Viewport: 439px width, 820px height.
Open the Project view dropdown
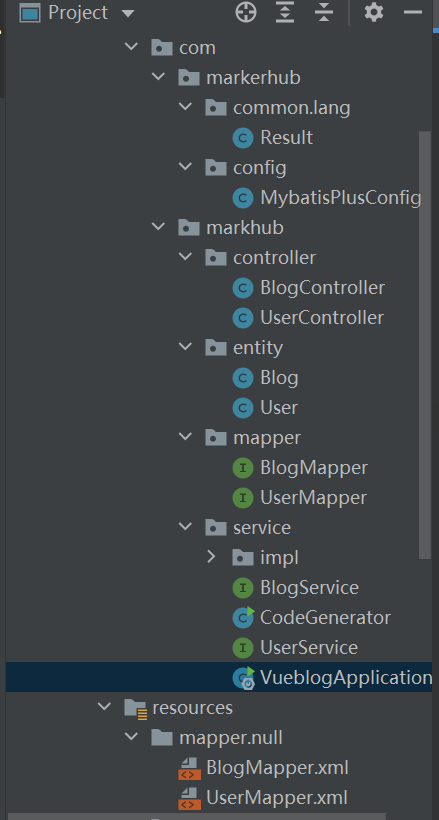point(128,13)
